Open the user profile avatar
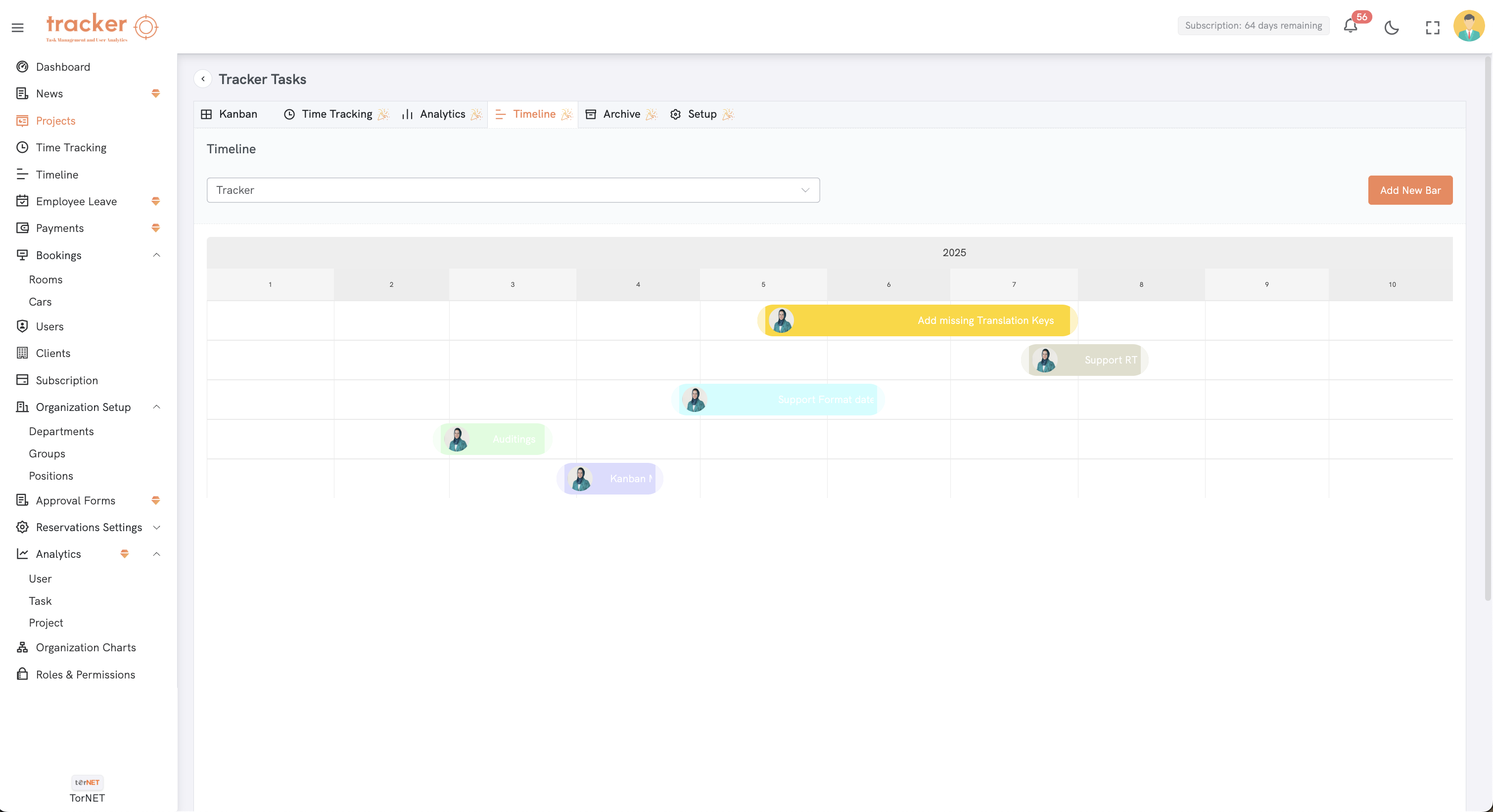 pos(1469,26)
